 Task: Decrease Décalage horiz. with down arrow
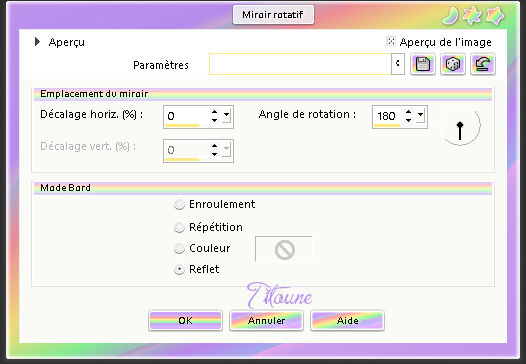214,119
